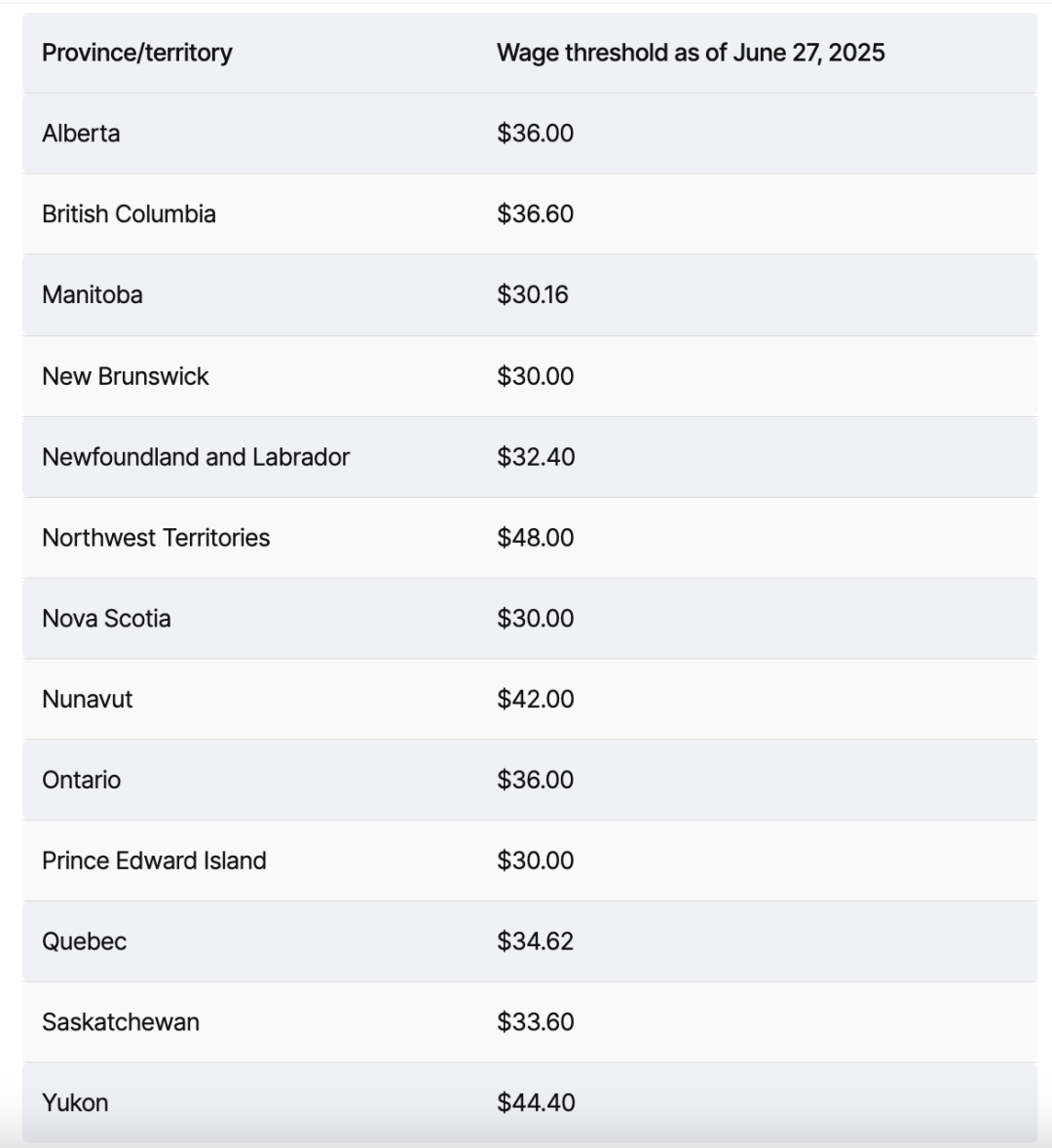
Task: Select the Yukon row label
Action: (x=75, y=1103)
